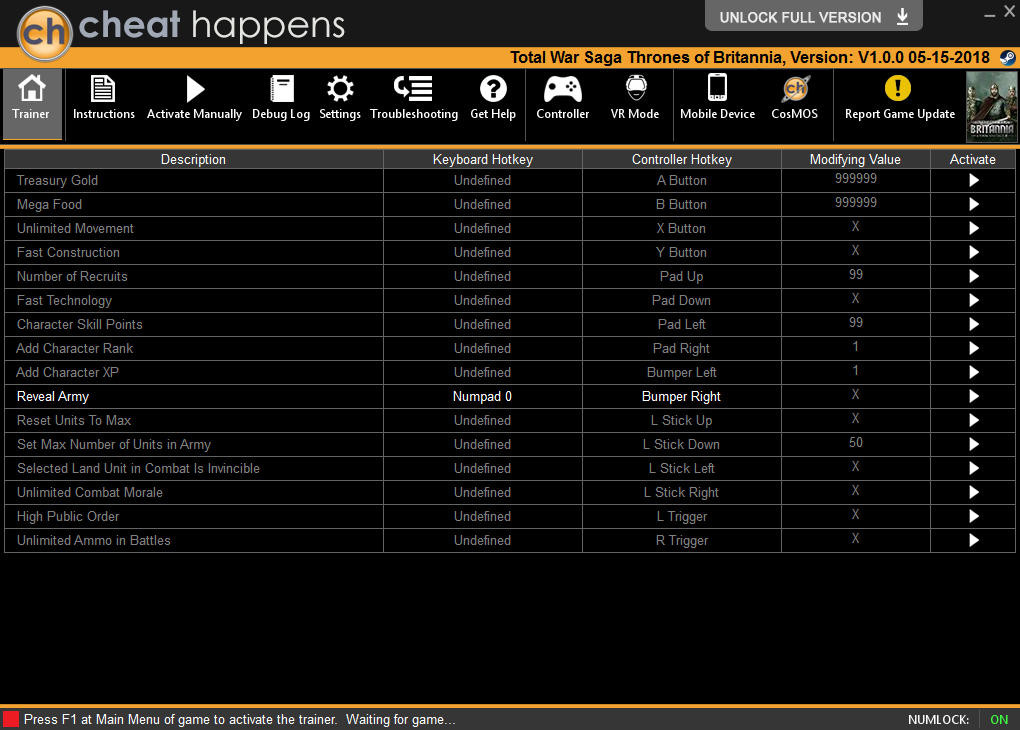The height and width of the screenshot is (730, 1020).
Task: Select Treasury Gold A Button controller hotkey
Action: pos(682,180)
